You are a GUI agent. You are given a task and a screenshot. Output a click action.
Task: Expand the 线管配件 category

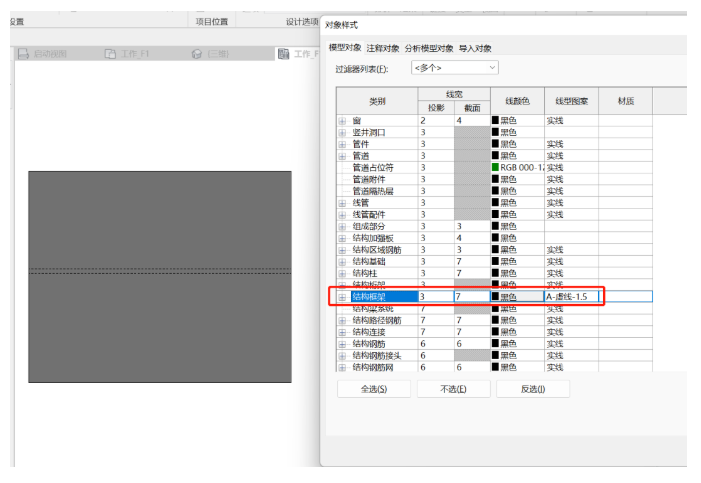coord(342,215)
